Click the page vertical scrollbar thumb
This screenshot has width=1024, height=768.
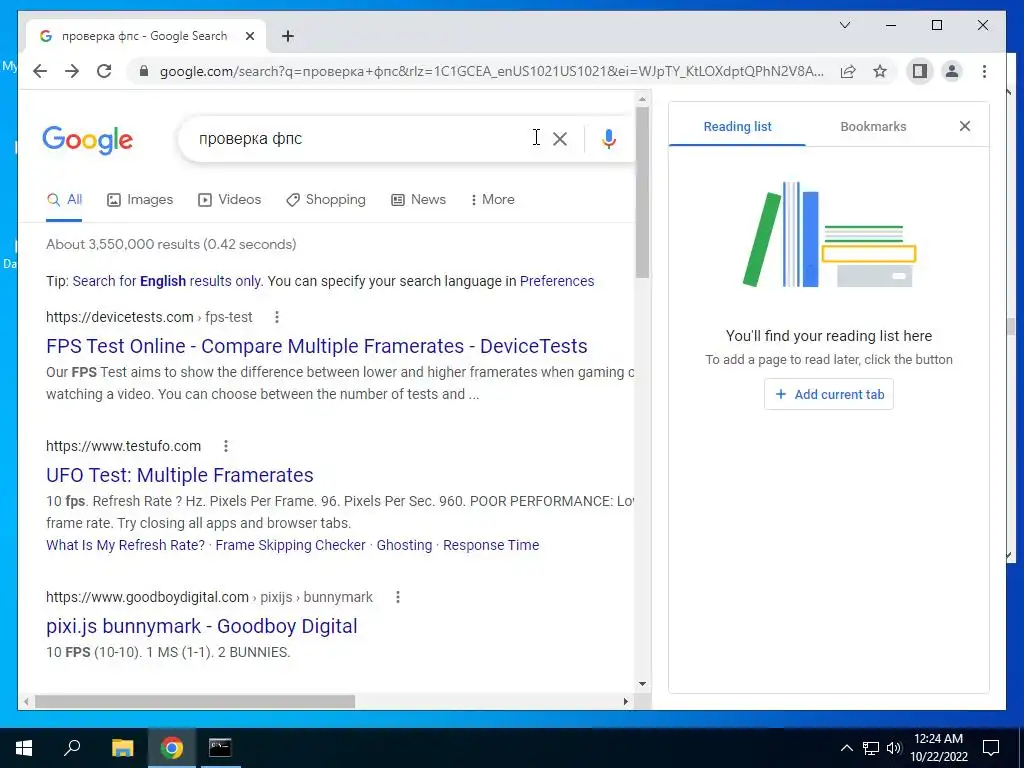[643, 193]
